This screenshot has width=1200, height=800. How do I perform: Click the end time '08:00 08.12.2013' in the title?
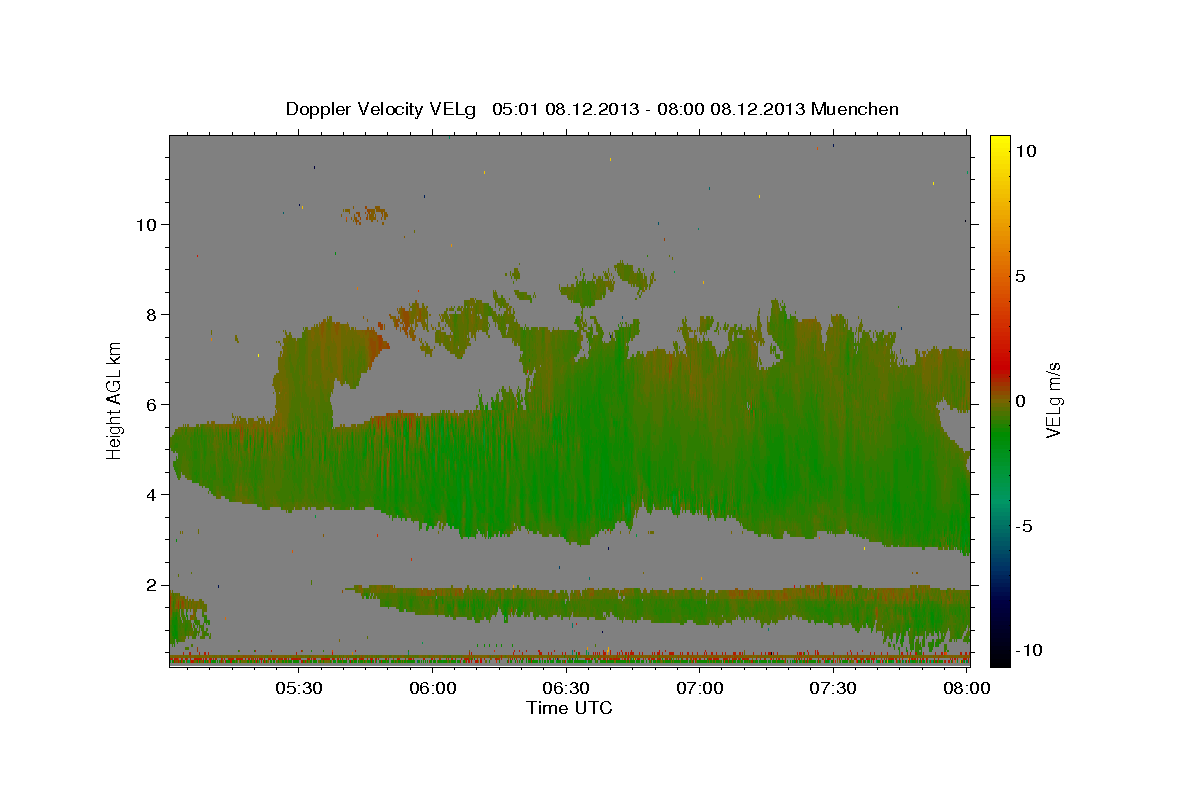pyautogui.click(x=731, y=109)
